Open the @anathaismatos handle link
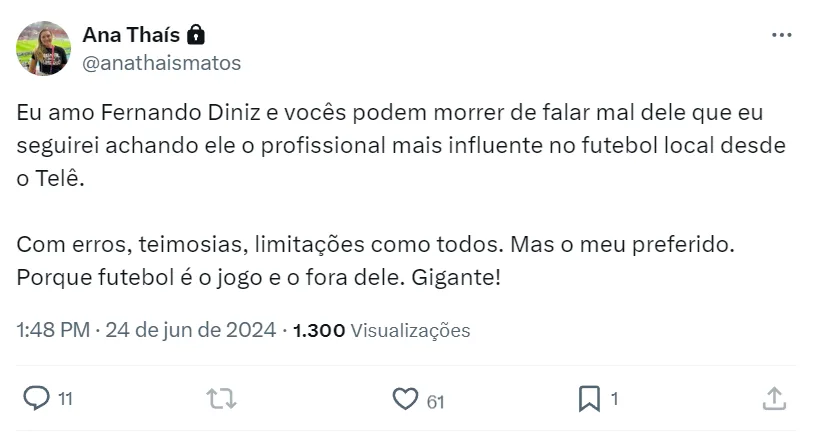The width and height of the screenshot is (817, 439). pyautogui.click(x=161, y=62)
